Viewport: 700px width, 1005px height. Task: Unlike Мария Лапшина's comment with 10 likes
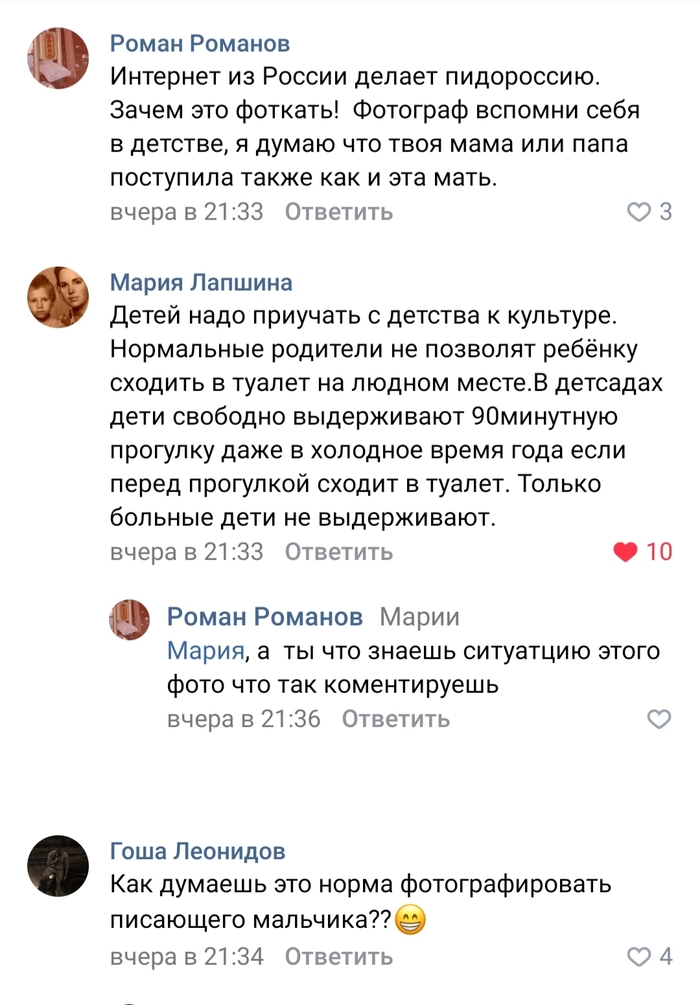625,551
